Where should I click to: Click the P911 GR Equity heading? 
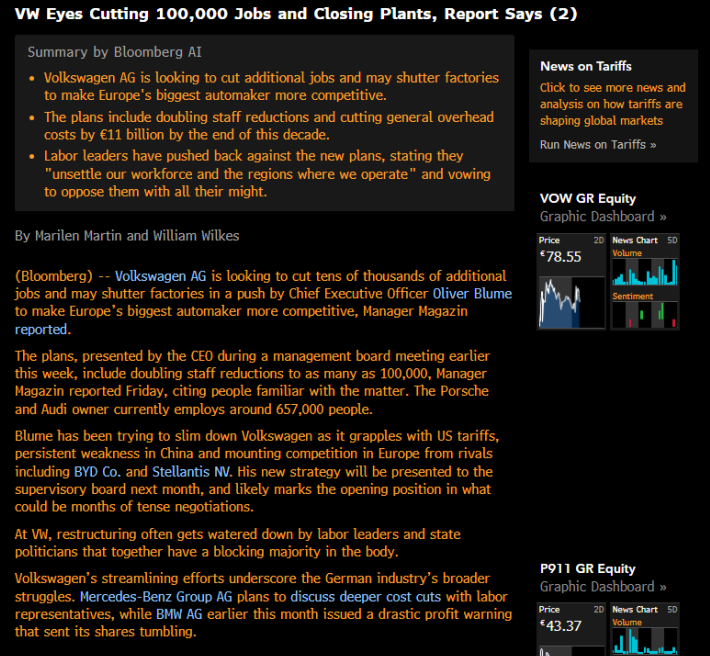(x=588, y=569)
